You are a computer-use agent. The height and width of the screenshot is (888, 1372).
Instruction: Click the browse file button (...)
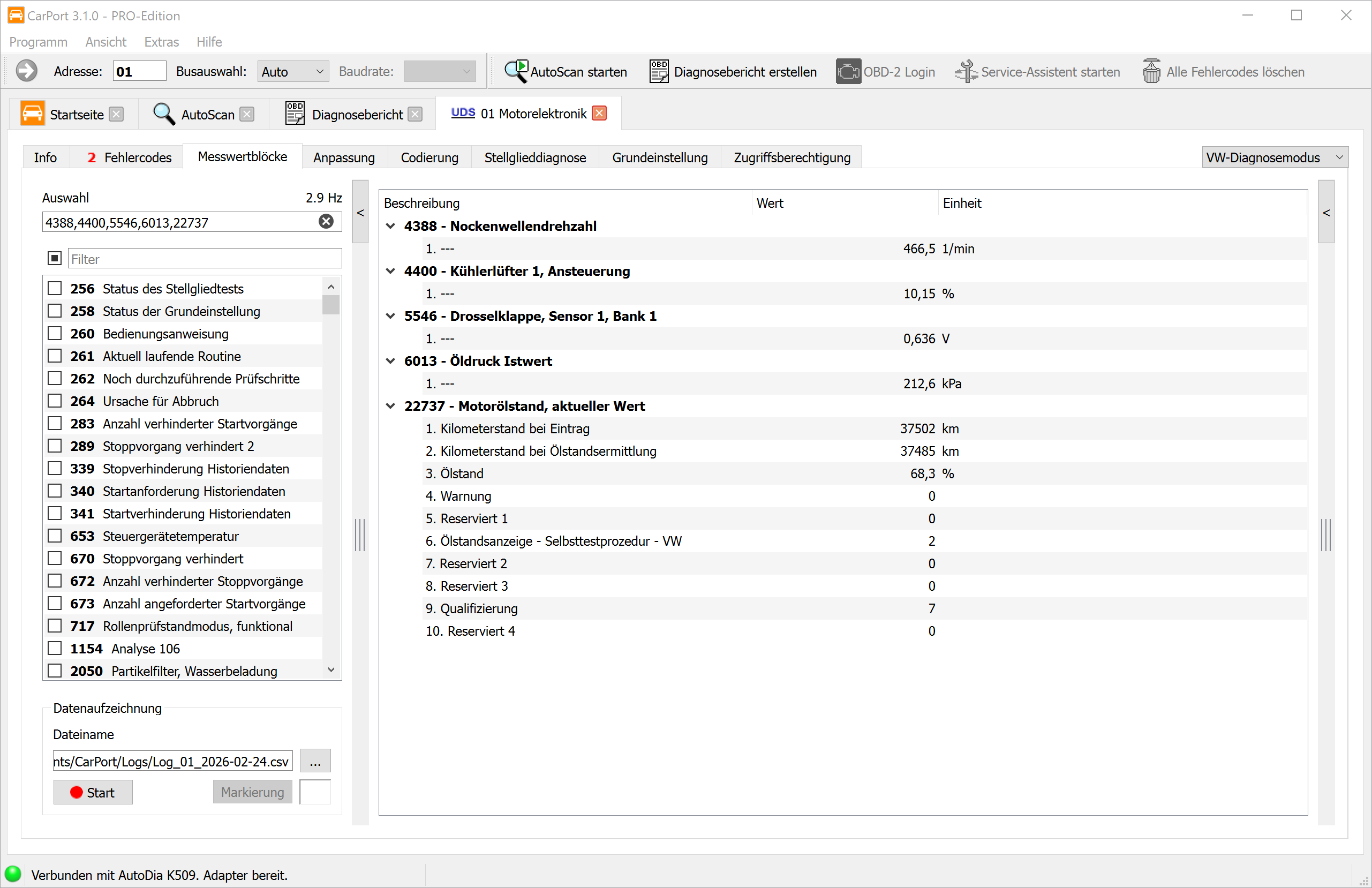315,762
